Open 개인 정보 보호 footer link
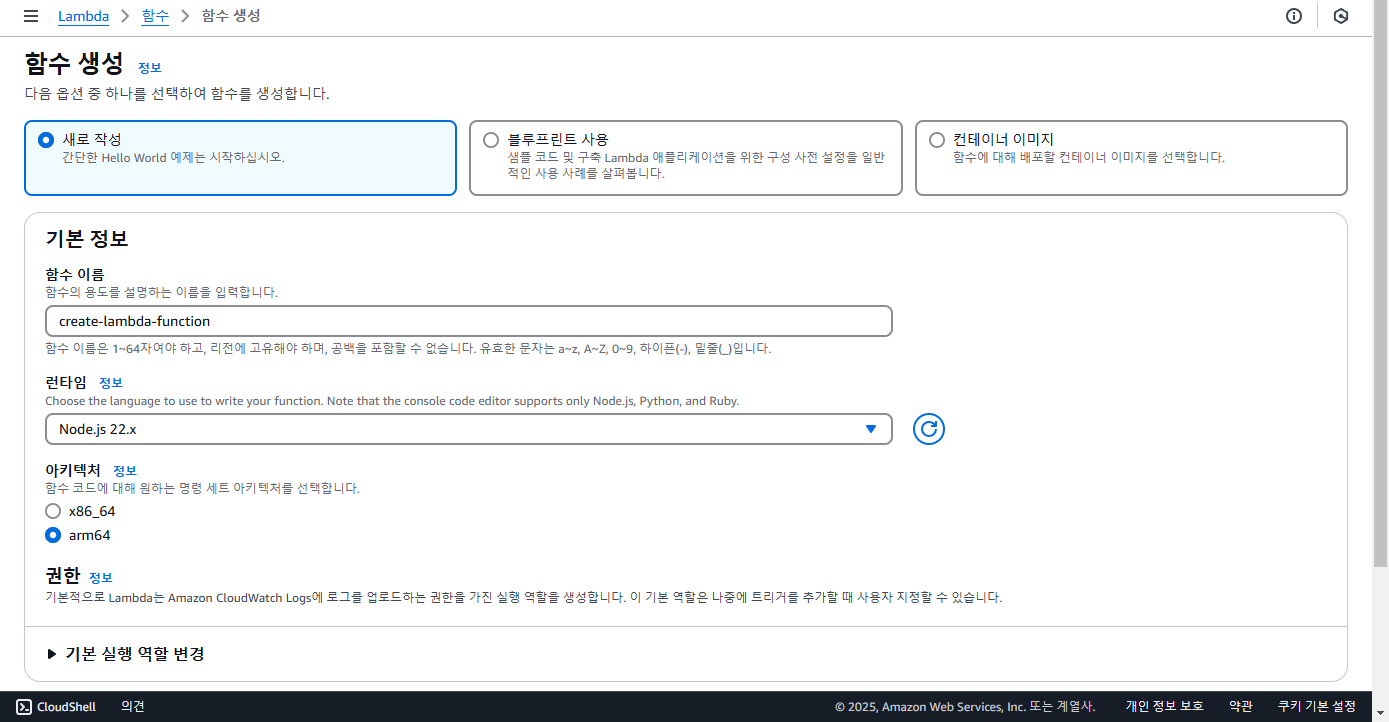Screen dimensions: 1389x722 pyautogui.click(x=1165, y=706)
